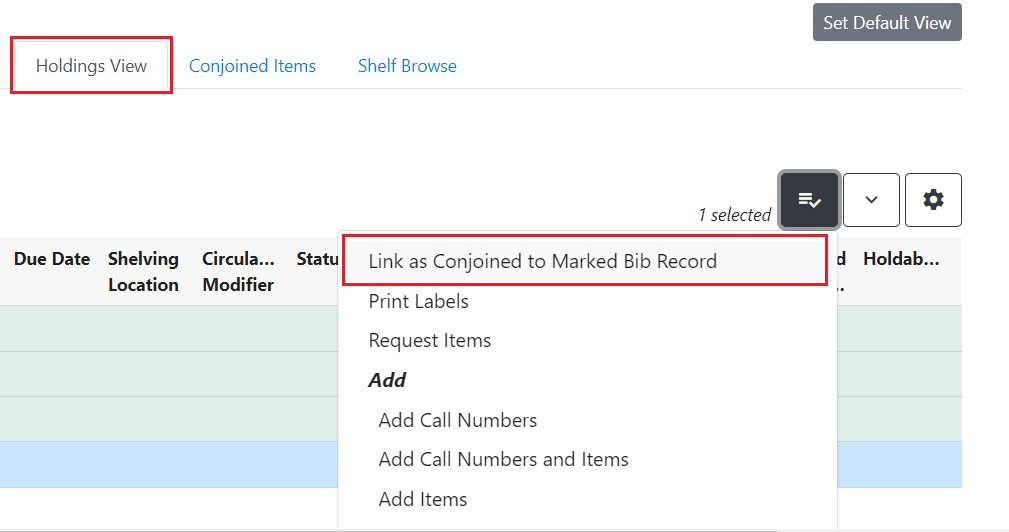1009x532 pixels.
Task: Choose Request Items in the menu
Action: tap(429, 340)
